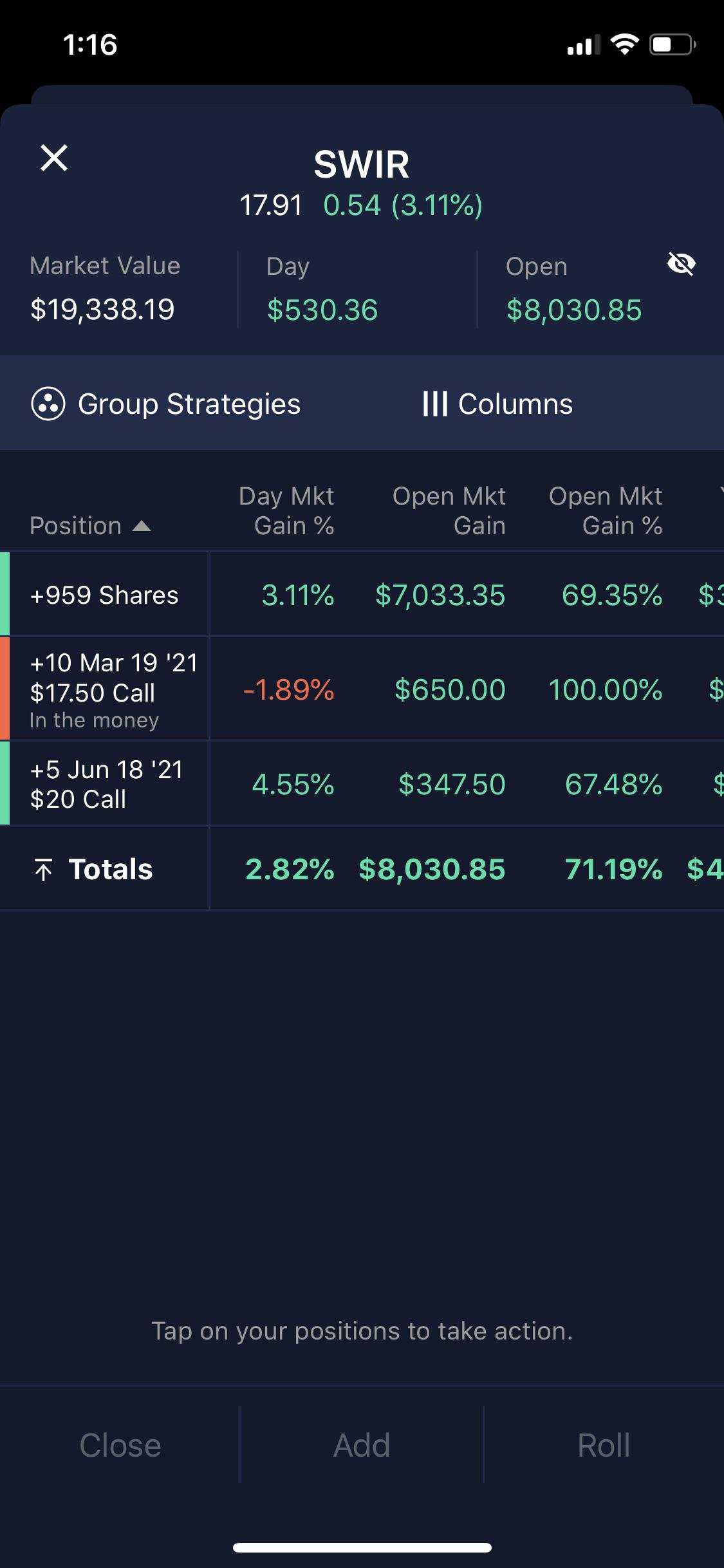Tap the Day gain $530.36 value
The image size is (724, 1568).
[322, 310]
